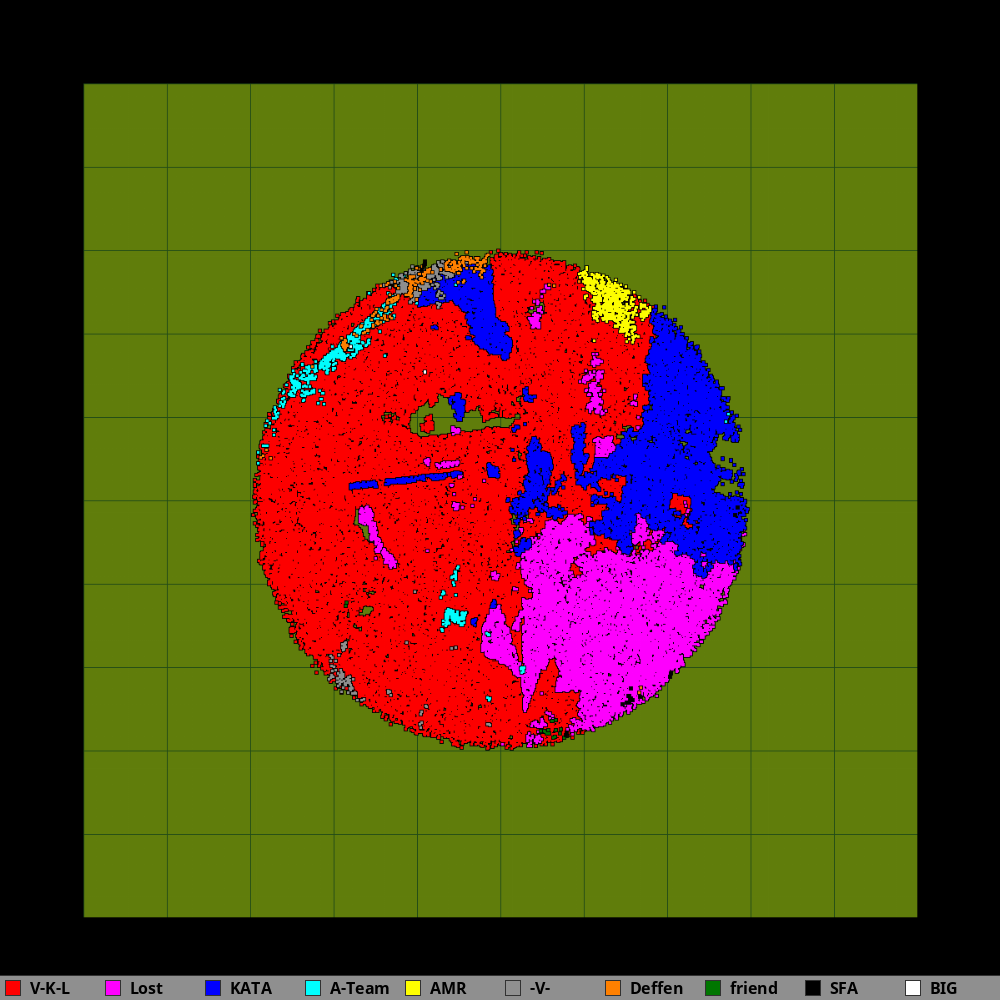Select the magenta Lost legend swatch
The height and width of the screenshot is (1000, 1000).
113,988
